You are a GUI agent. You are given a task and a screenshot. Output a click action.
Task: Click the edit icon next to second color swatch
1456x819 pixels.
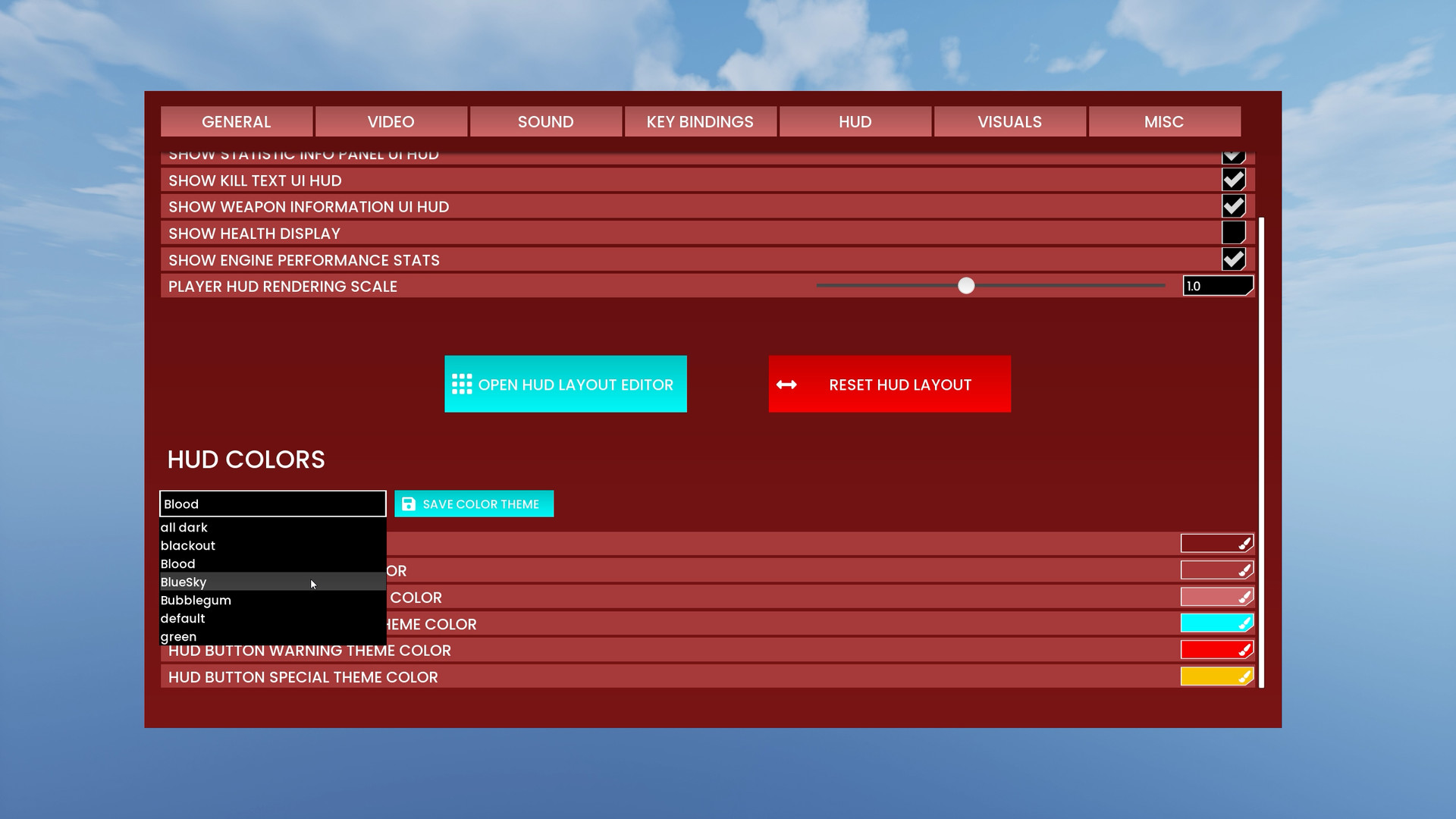pyautogui.click(x=1245, y=570)
